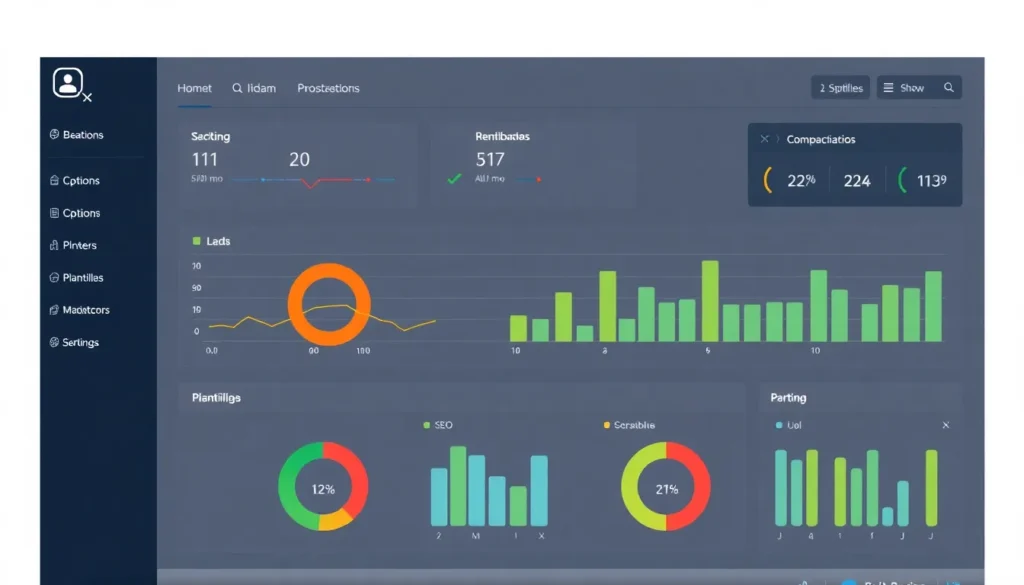The image size is (1024, 585).
Task: Open Settings via its gear icon
Action: point(54,342)
